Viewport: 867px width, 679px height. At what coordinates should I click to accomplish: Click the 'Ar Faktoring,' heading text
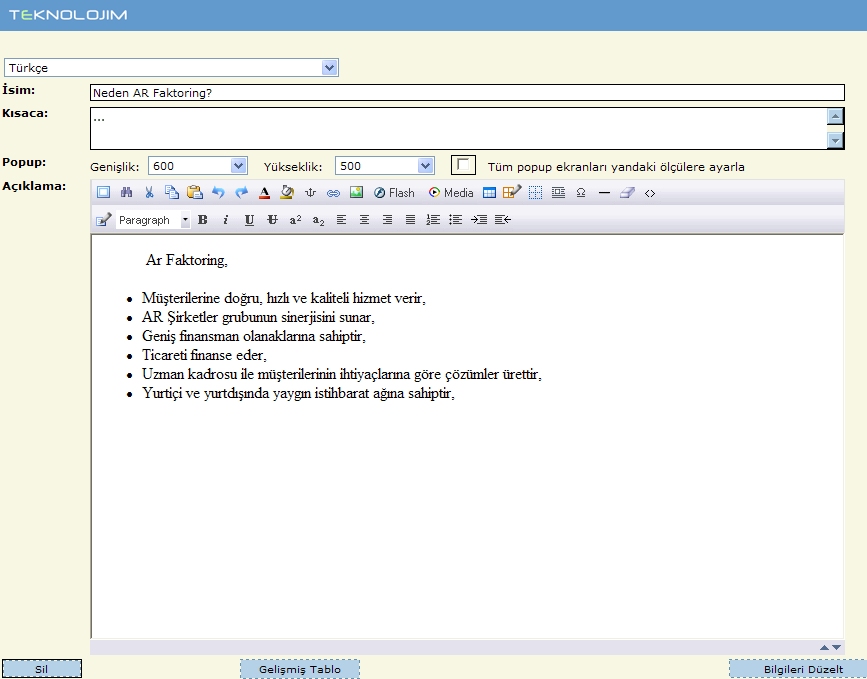point(187,260)
